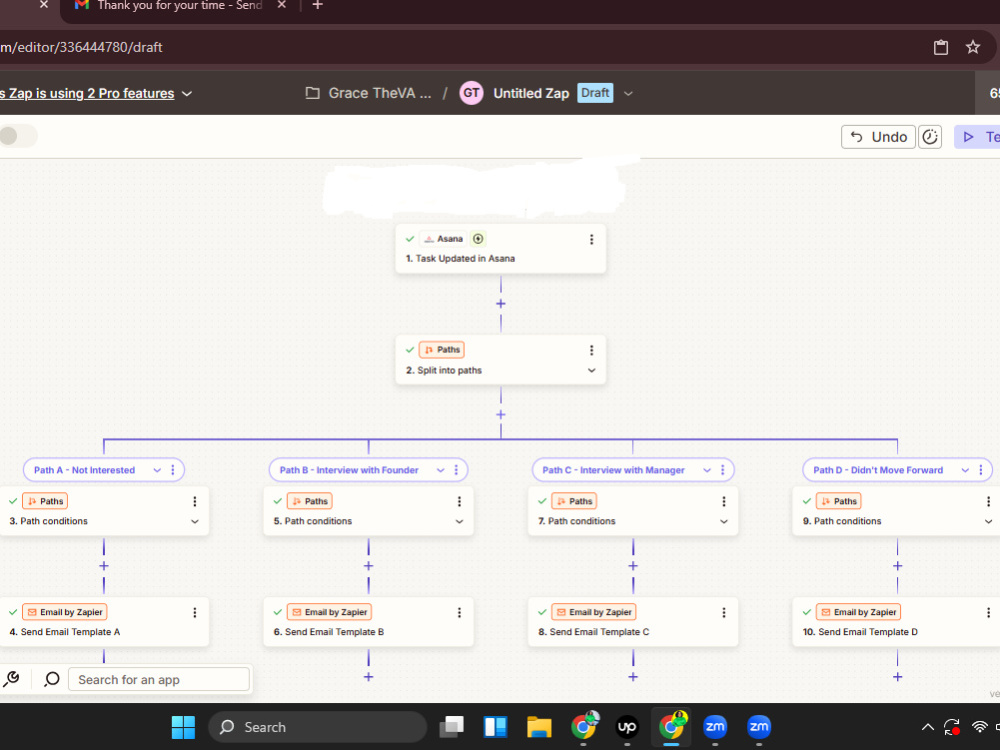Click the Search for an app field

click(159, 679)
